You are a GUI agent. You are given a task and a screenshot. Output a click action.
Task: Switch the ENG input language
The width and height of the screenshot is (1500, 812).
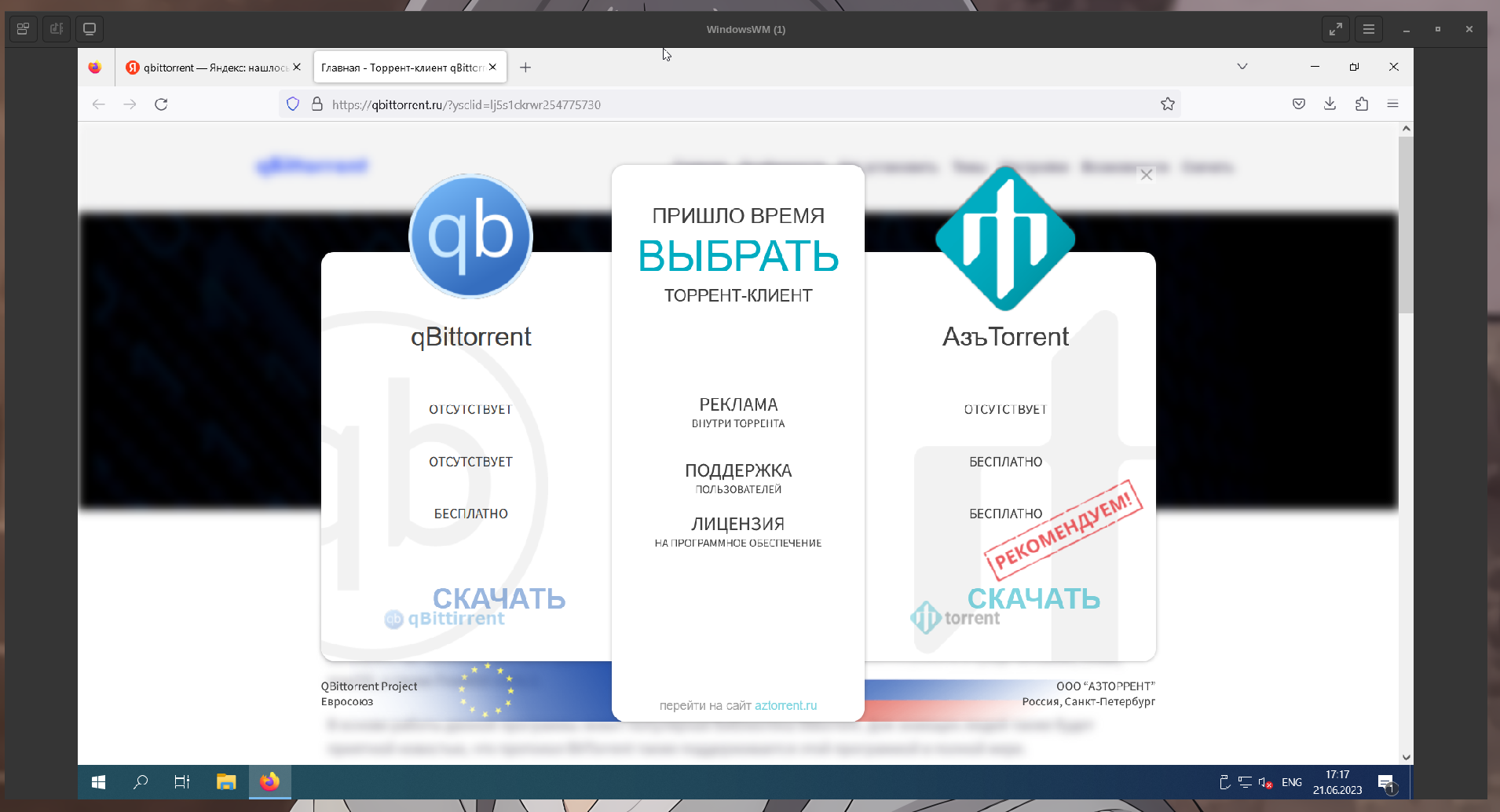click(1292, 782)
